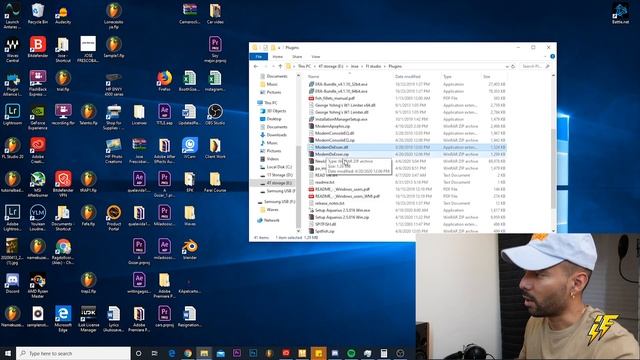This screenshot has height=360, width=640.
Task: Select the ModernApophis.zip file
Action: 332,126
